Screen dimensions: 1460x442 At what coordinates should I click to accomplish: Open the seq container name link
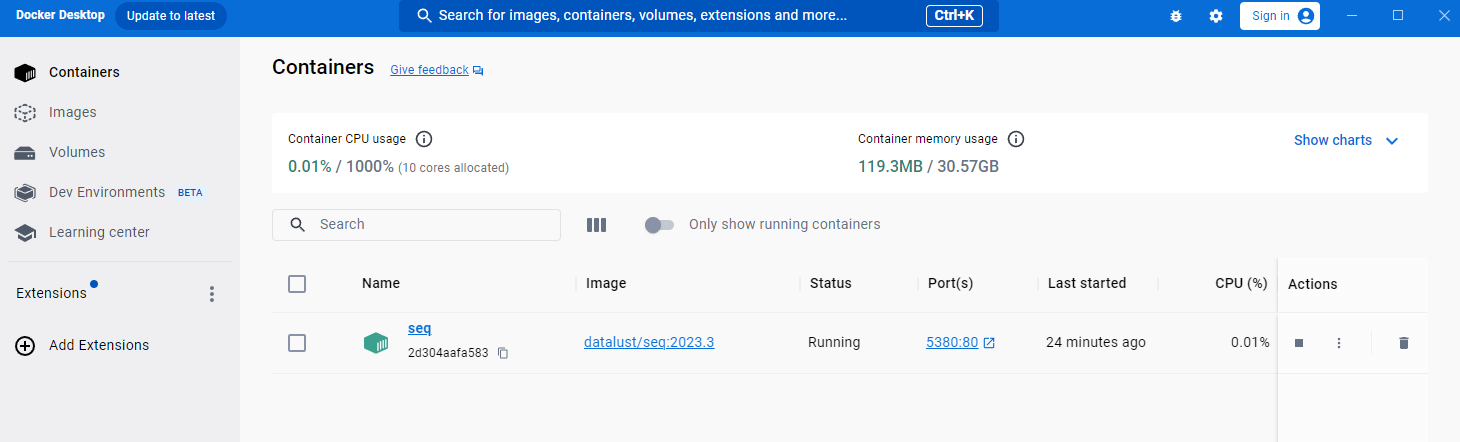(x=420, y=328)
